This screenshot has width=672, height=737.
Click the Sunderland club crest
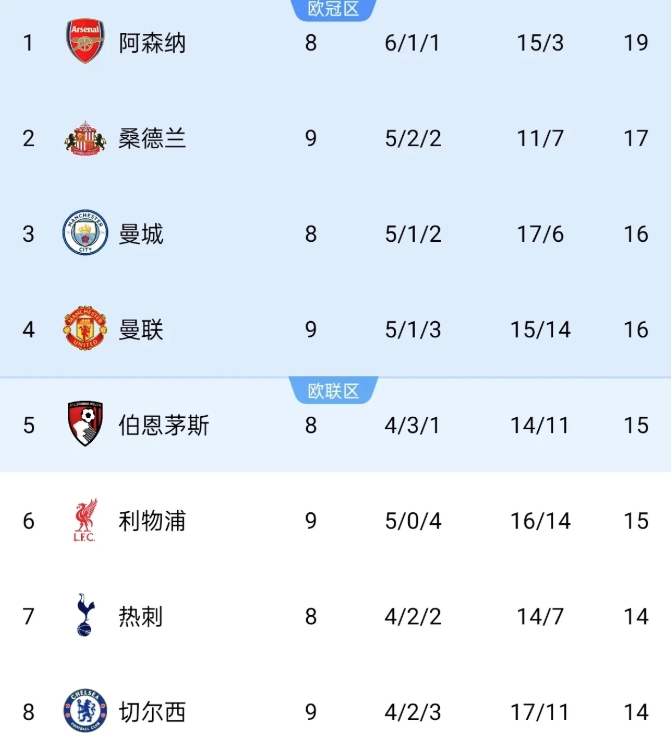pos(85,139)
